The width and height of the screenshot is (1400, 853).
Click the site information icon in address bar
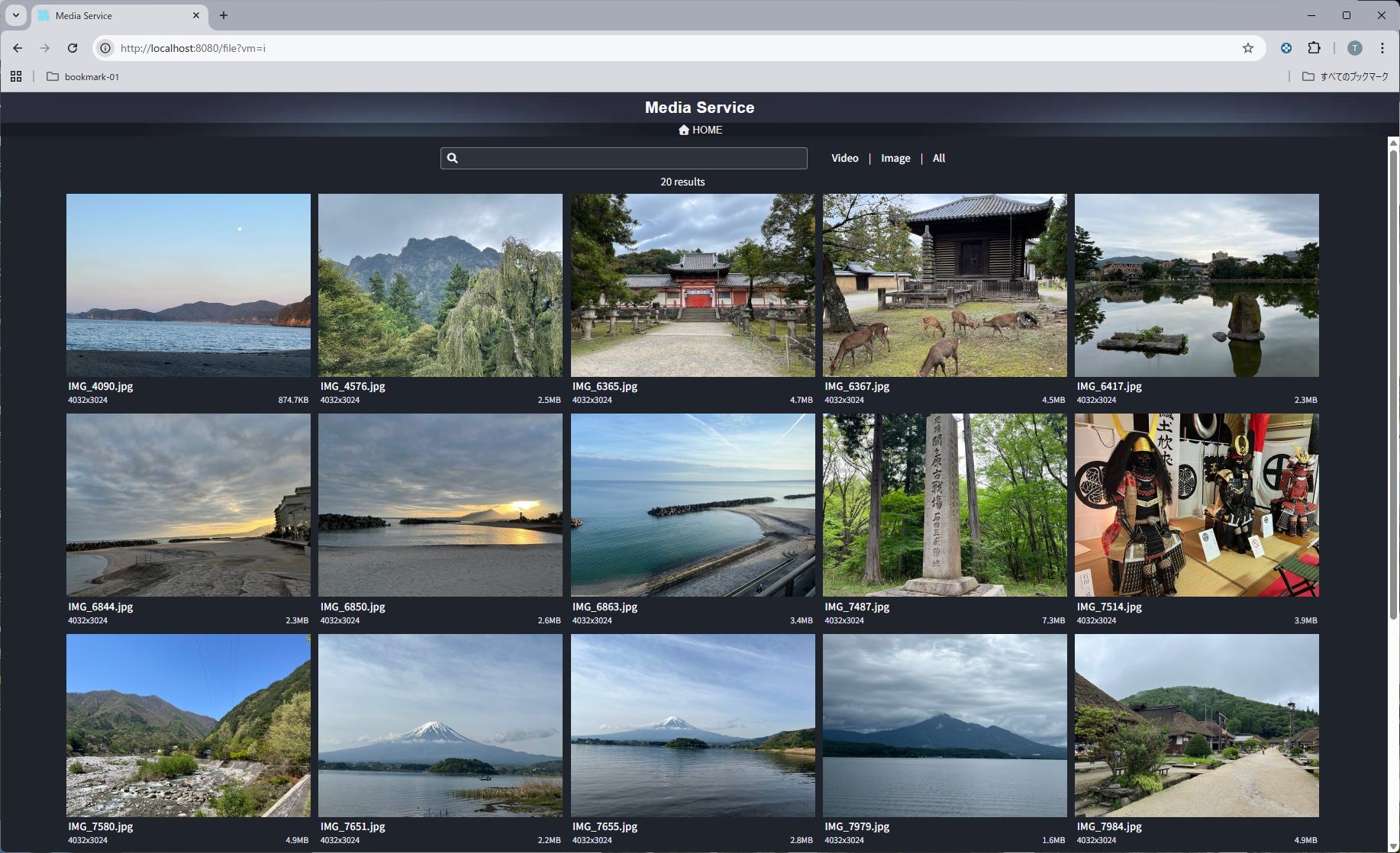point(105,48)
